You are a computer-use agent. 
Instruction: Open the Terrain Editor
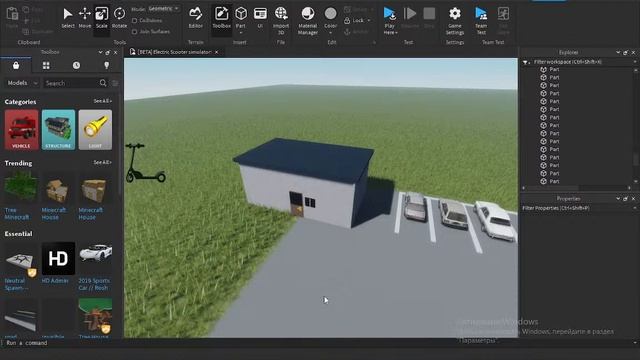[x=196, y=18]
